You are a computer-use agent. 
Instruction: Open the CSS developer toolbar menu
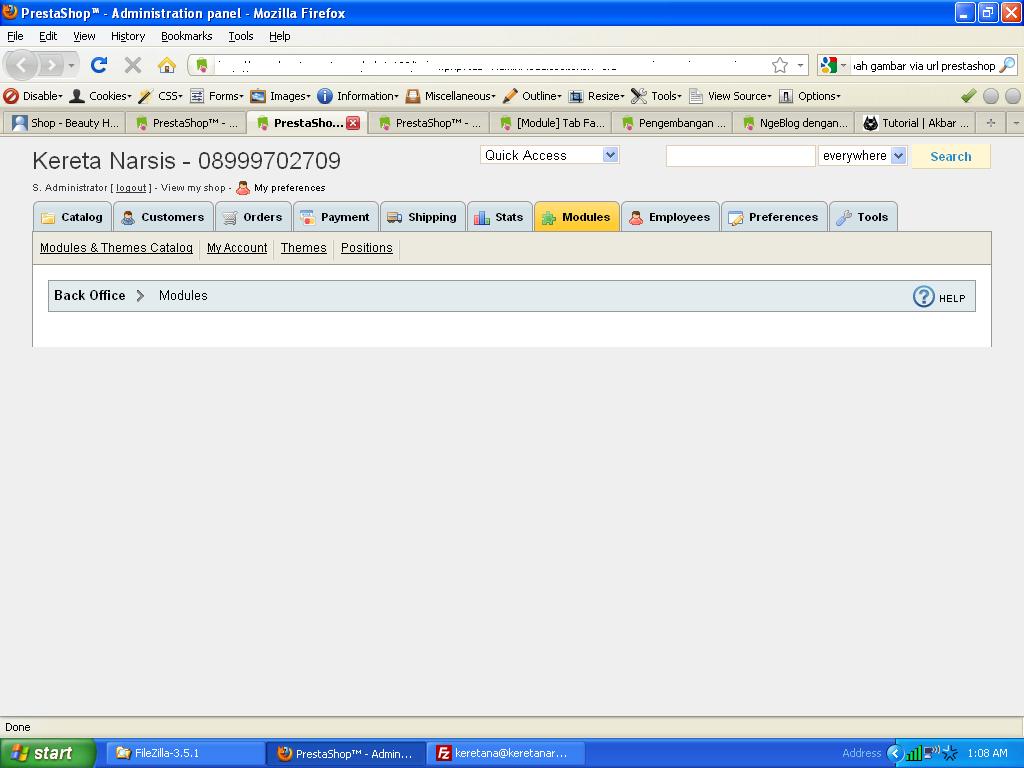(x=161, y=96)
